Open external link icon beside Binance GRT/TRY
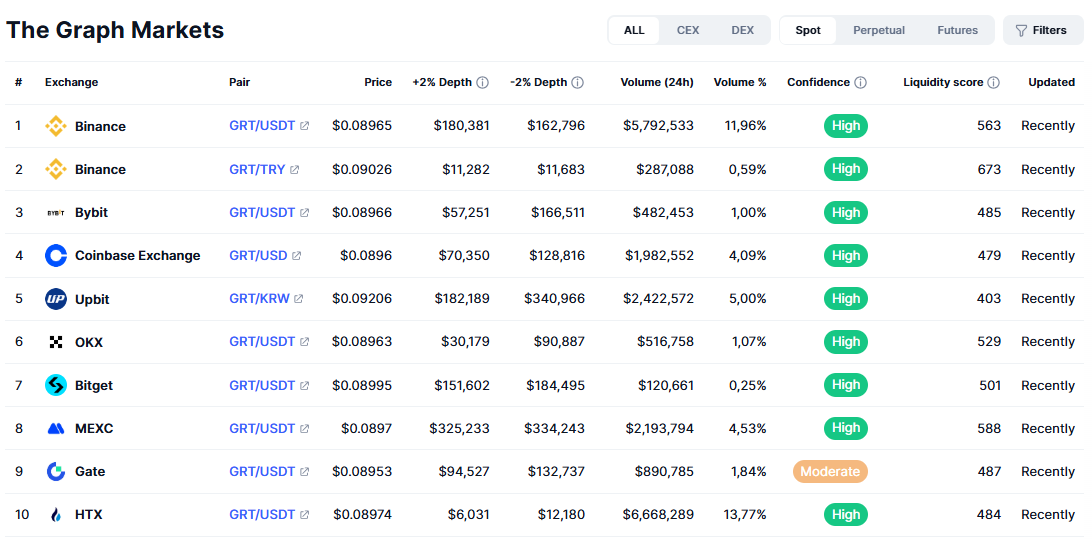Viewport: 1092px width, 539px height. click(x=295, y=169)
